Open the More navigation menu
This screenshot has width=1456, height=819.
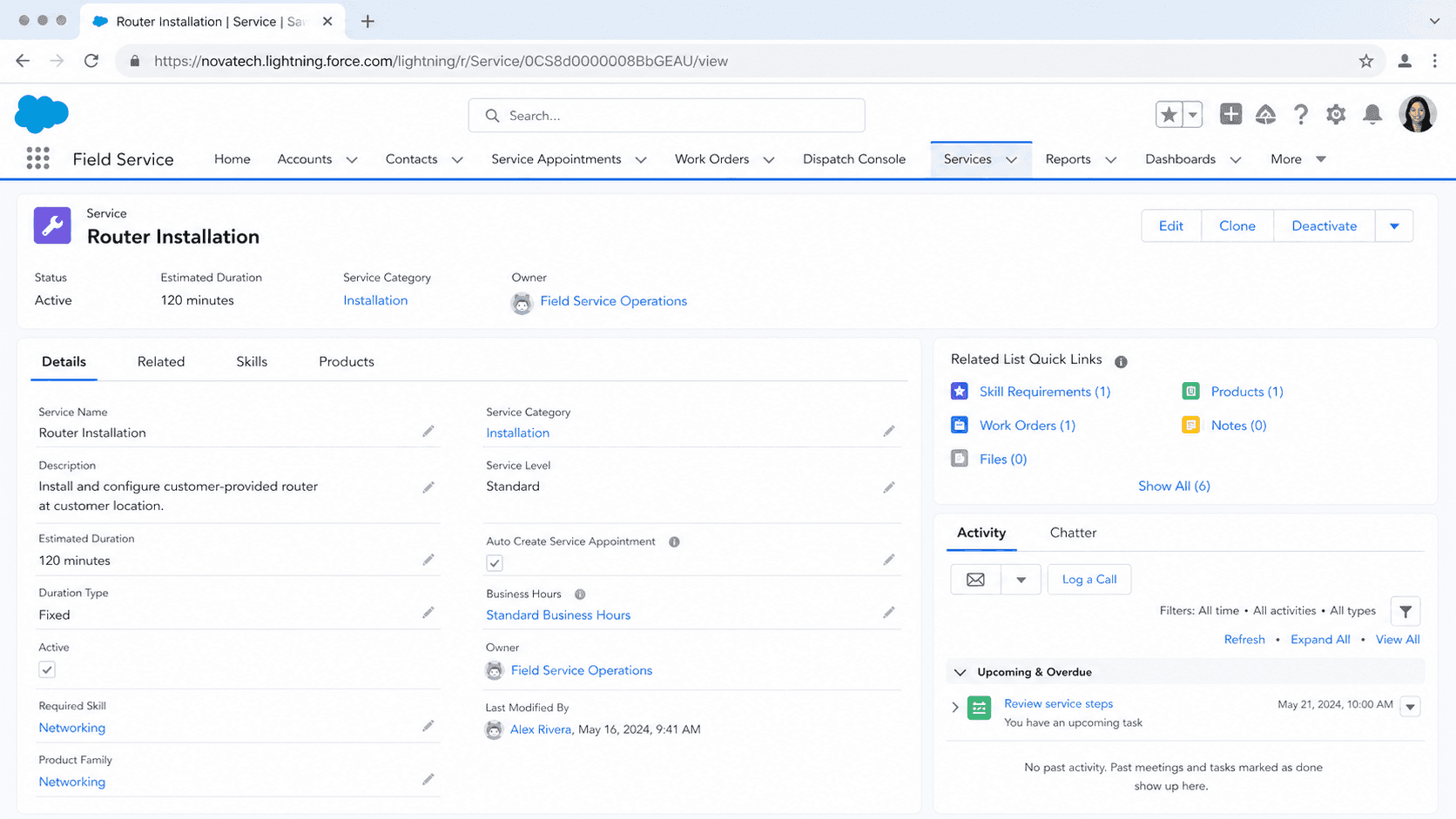(1298, 159)
